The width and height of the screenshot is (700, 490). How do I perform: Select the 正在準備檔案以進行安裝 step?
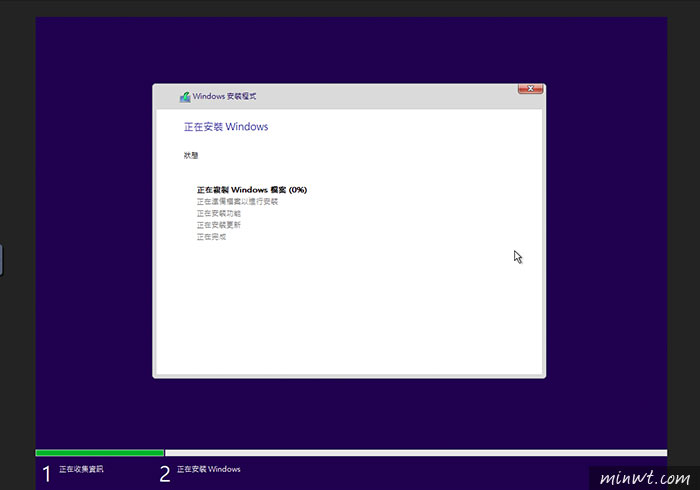(237, 202)
